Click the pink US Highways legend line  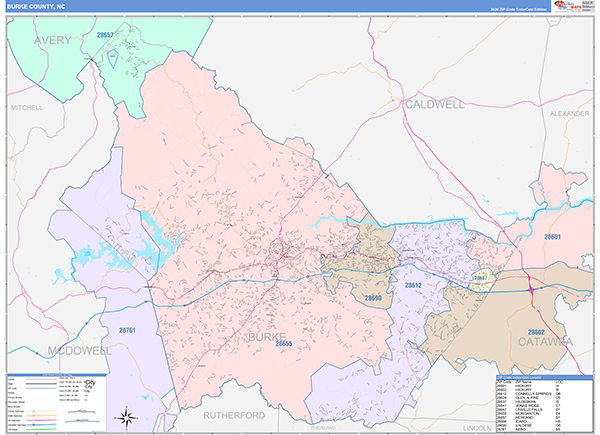coord(41,420)
